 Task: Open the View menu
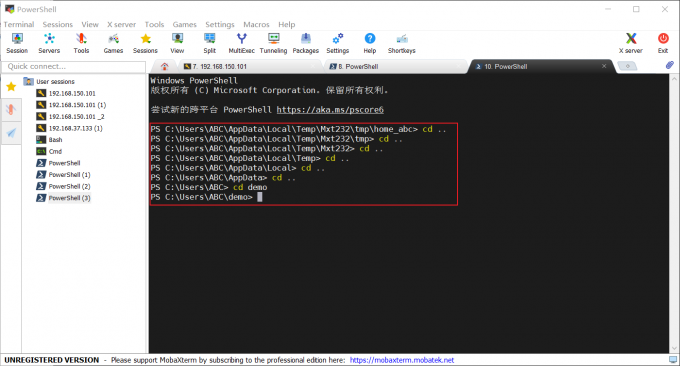click(x=90, y=24)
